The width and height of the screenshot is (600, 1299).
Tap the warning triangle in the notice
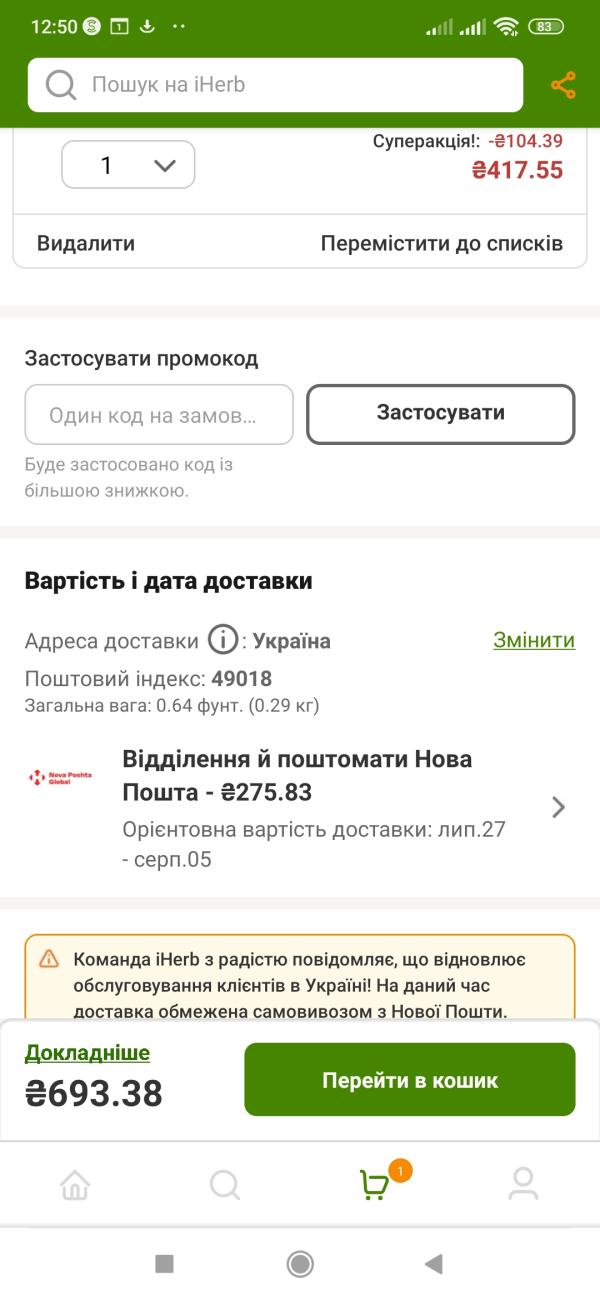(49, 959)
